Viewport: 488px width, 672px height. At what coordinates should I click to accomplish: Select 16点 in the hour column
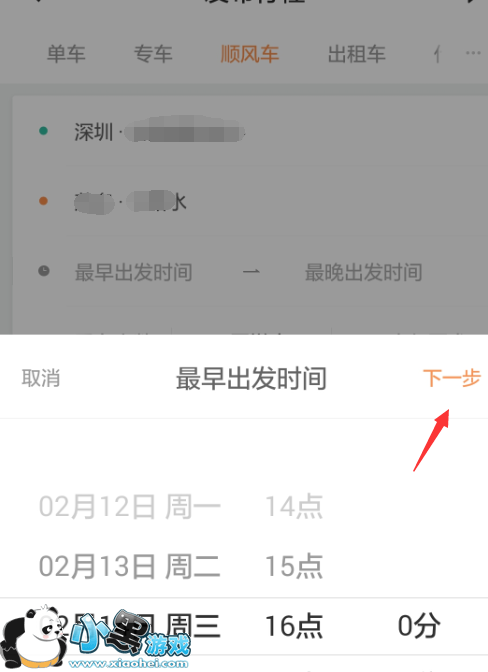click(293, 626)
